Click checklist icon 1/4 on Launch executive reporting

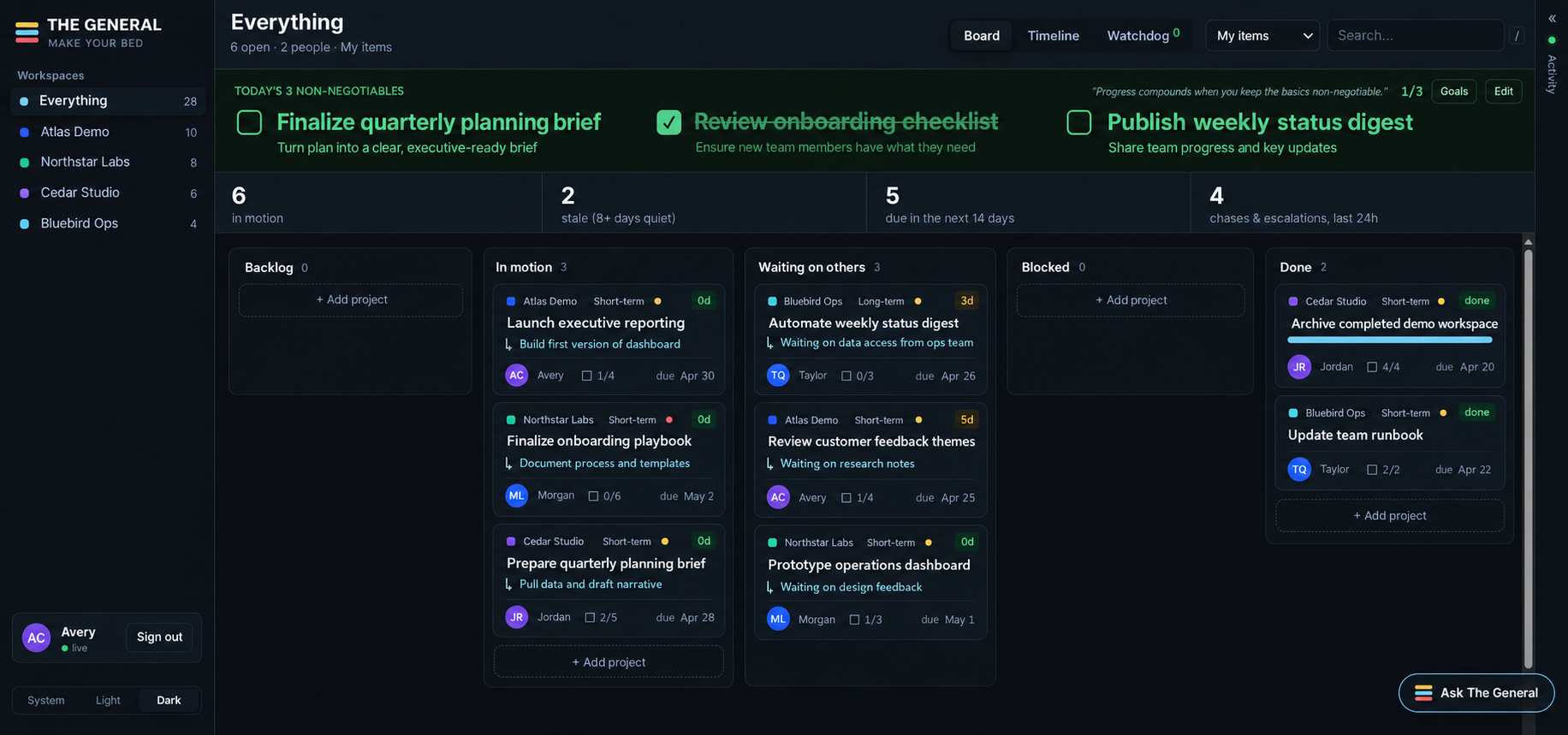(x=587, y=376)
